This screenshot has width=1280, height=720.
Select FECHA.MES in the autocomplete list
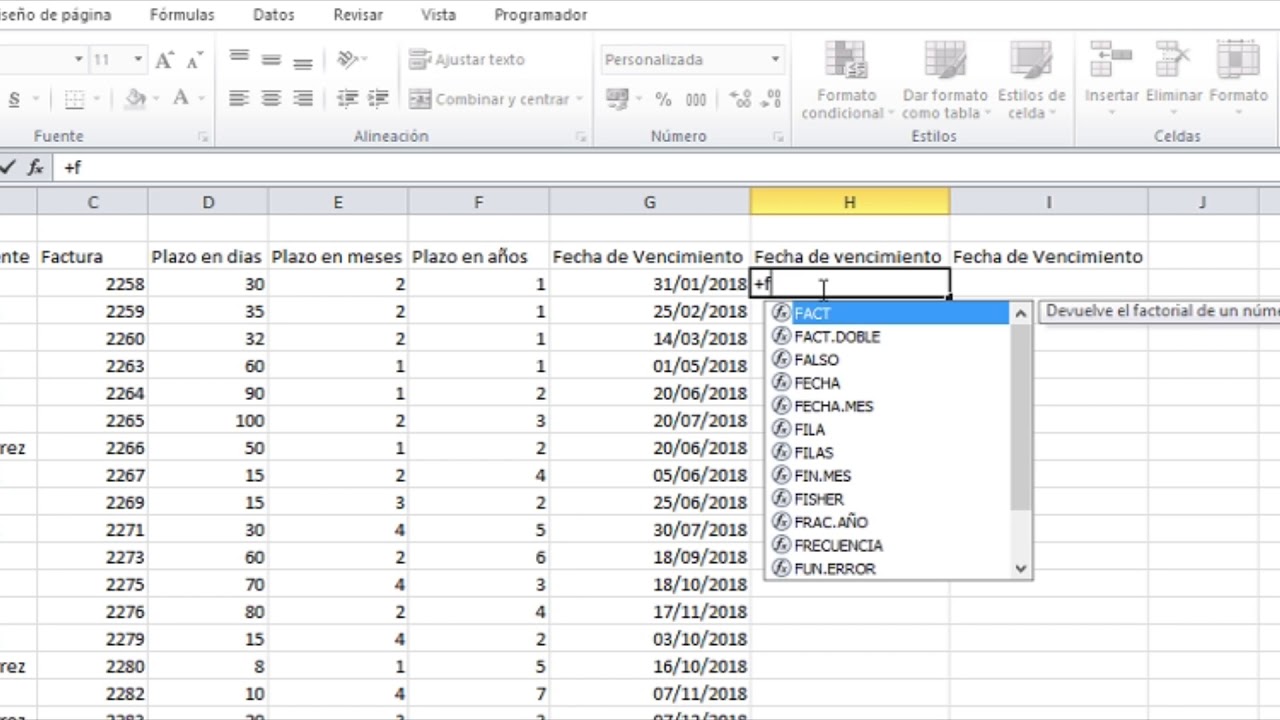889,406
